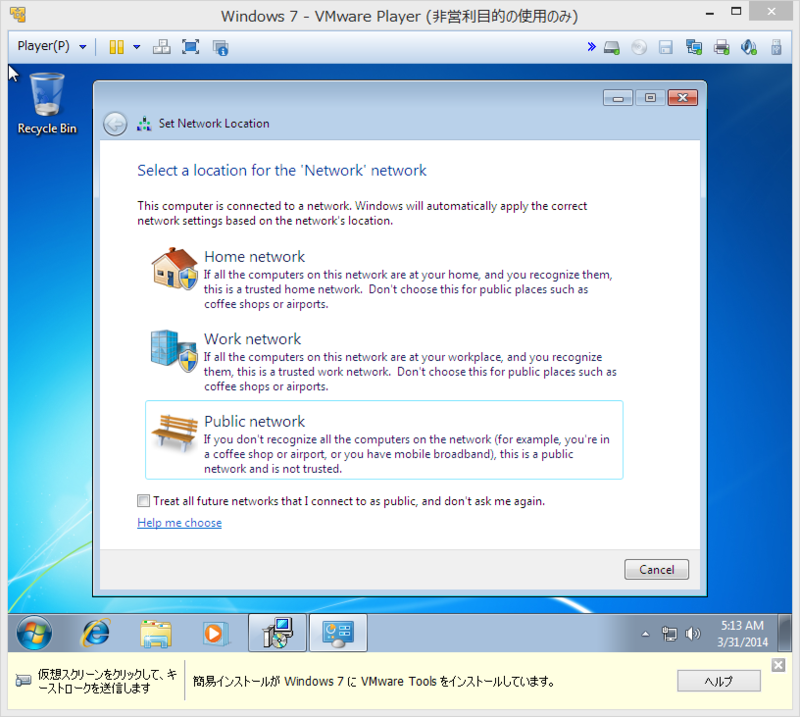The image size is (800, 717).
Task: Click the floppy drive device icon
Action: pyautogui.click(x=666, y=47)
